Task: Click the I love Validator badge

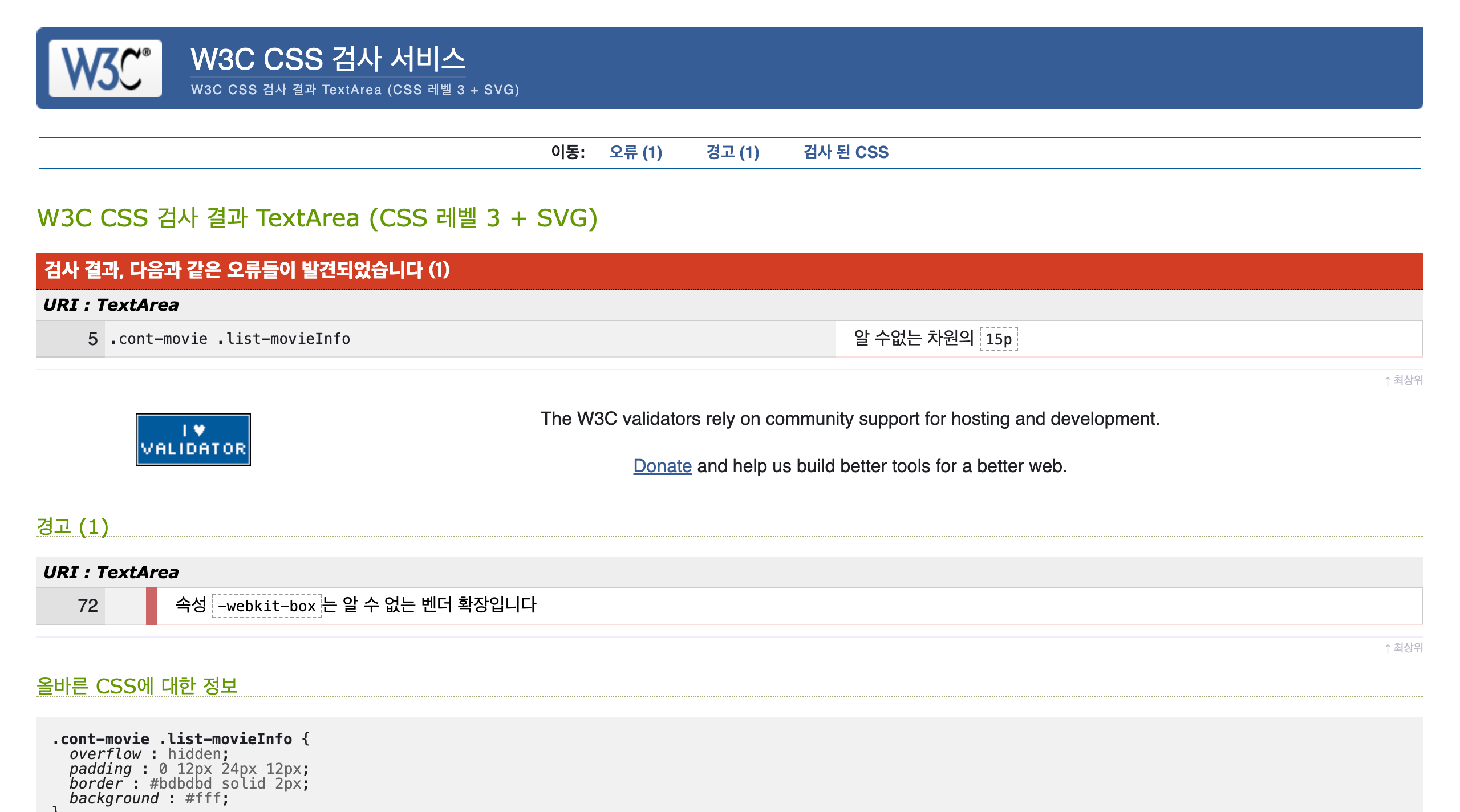Action: coord(193,440)
